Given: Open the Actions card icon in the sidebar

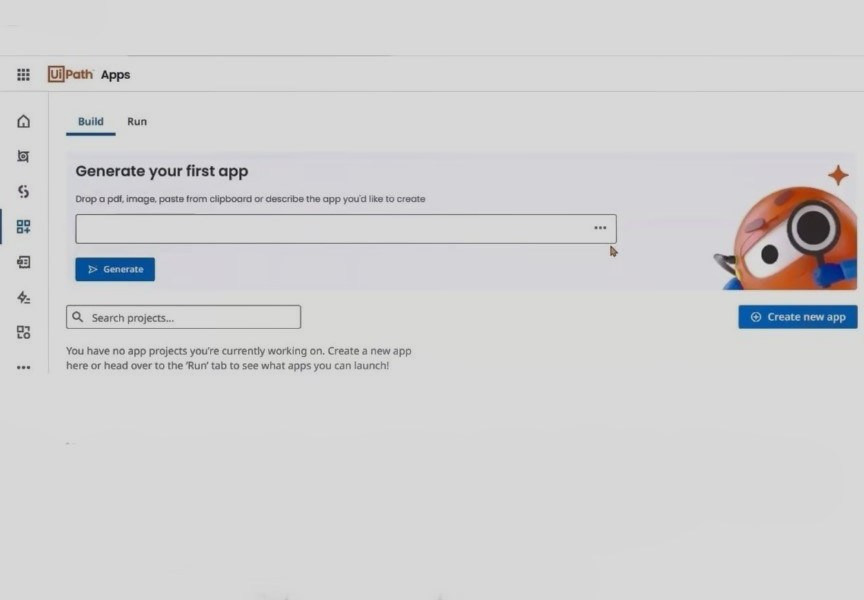Looking at the screenshot, I should click(23, 261).
